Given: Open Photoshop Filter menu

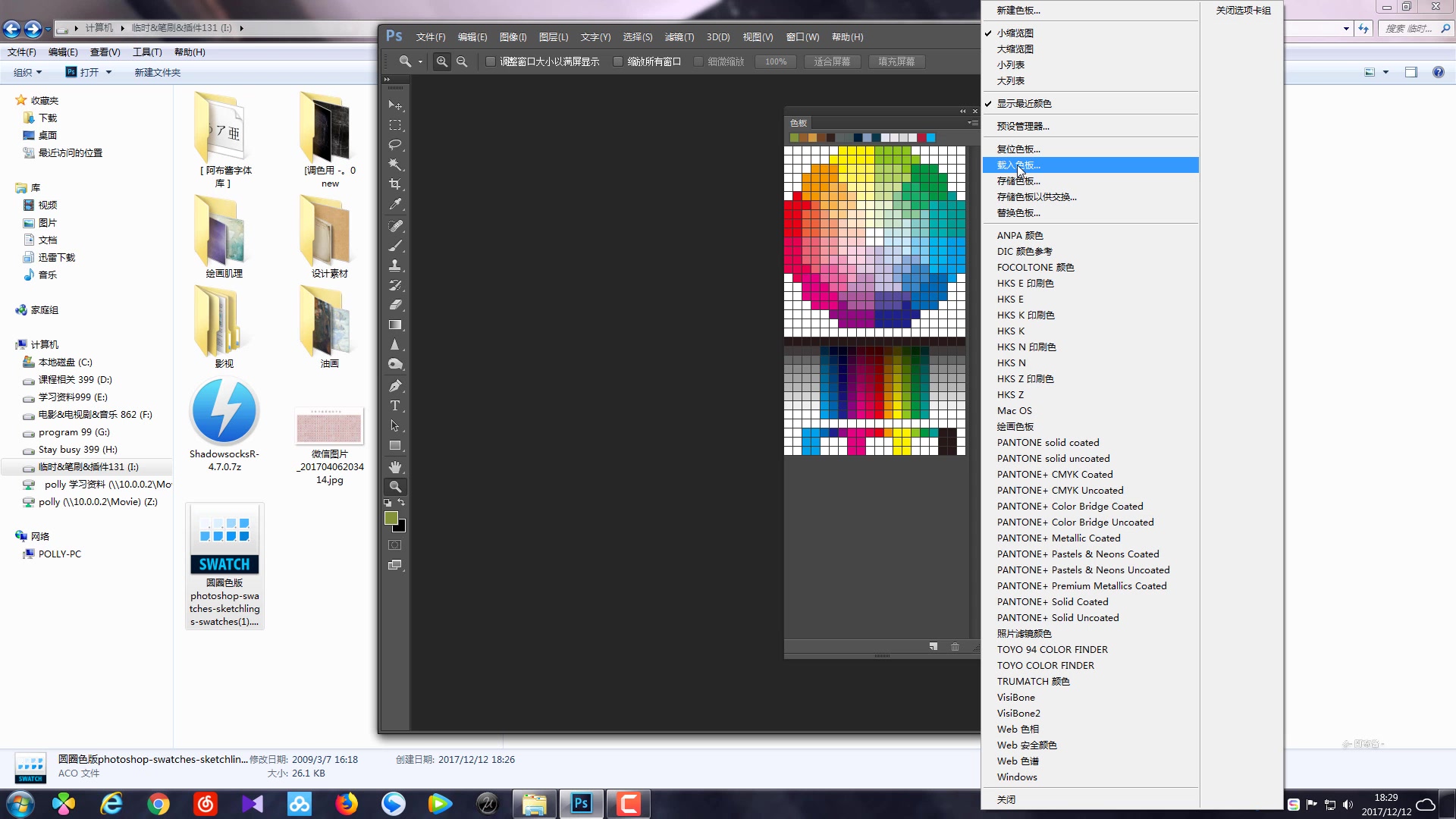Looking at the screenshot, I should (679, 37).
